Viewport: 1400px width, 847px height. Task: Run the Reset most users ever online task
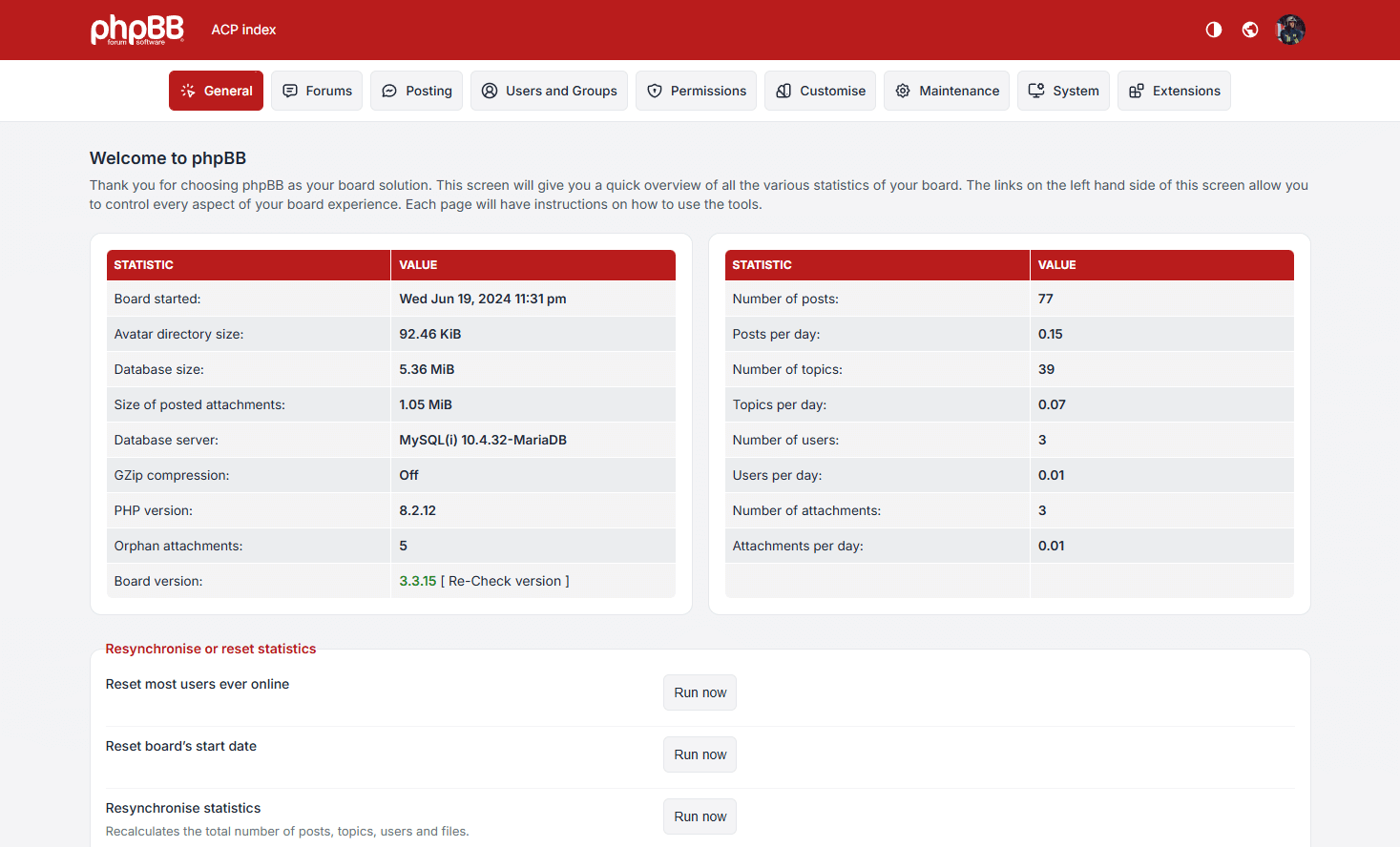[x=700, y=692]
